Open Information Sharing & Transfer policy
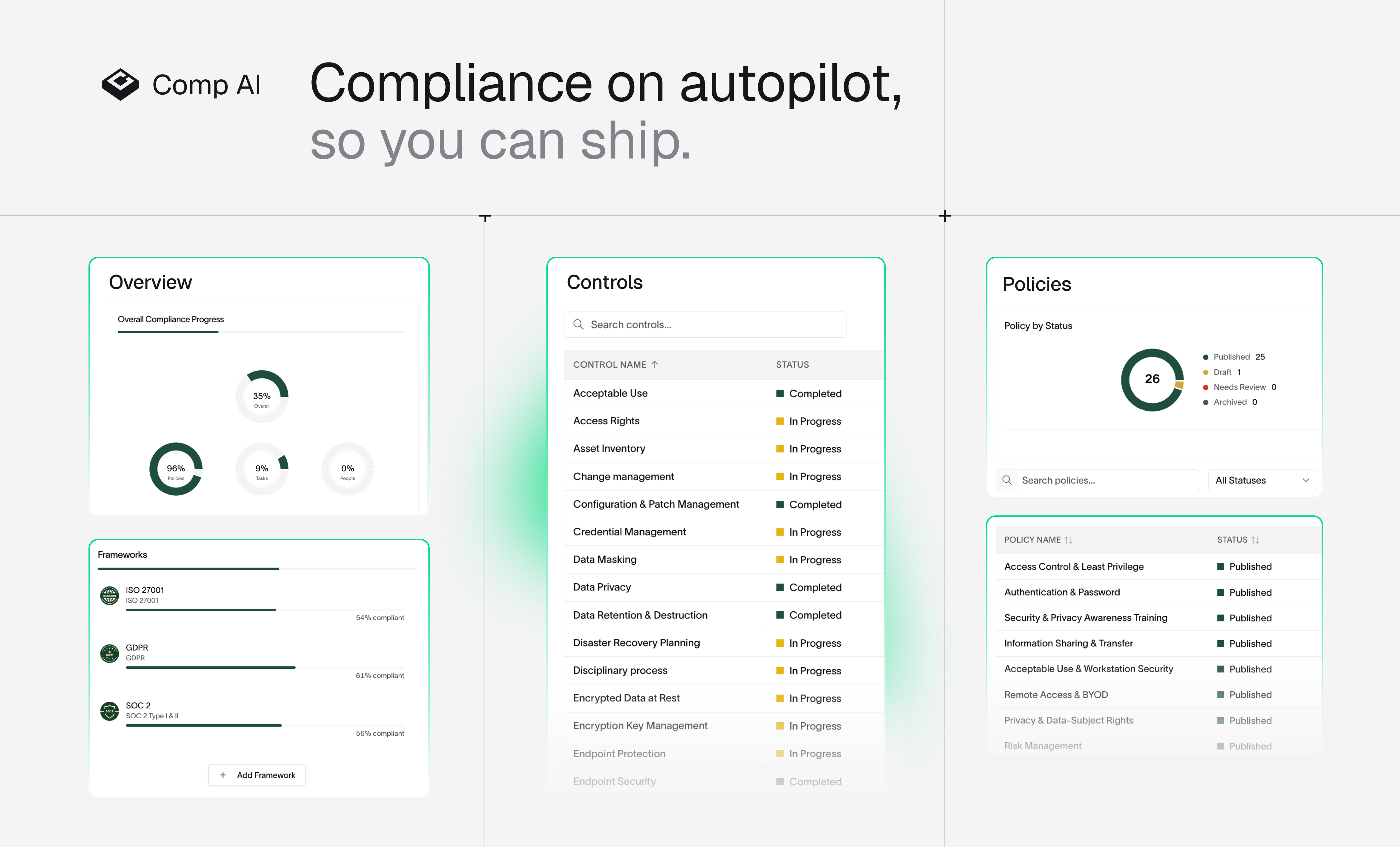The height and width of the screenshot is (847, 1400). [x=1068, y=643]
